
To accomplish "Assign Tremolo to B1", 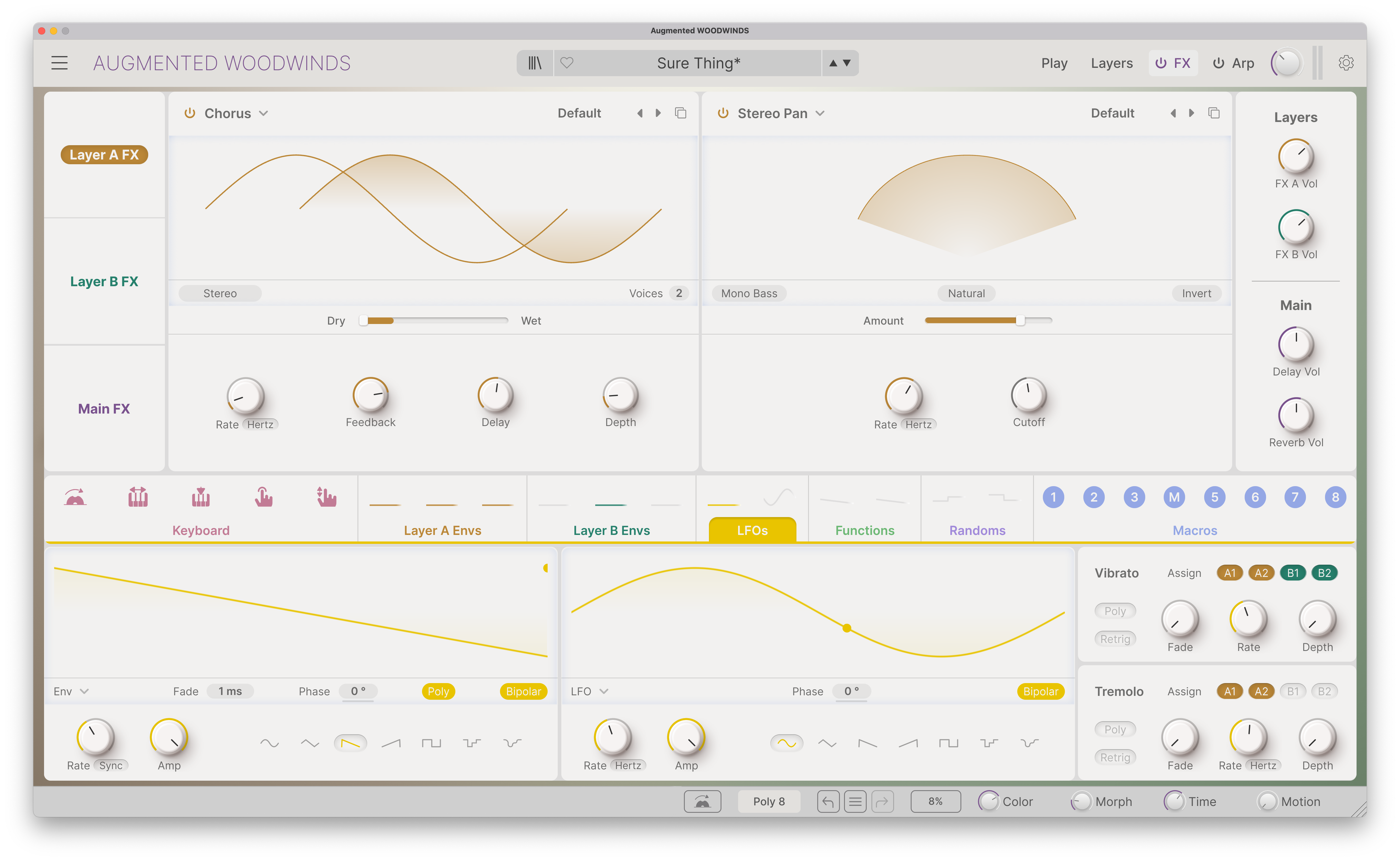I will 1292,691.
